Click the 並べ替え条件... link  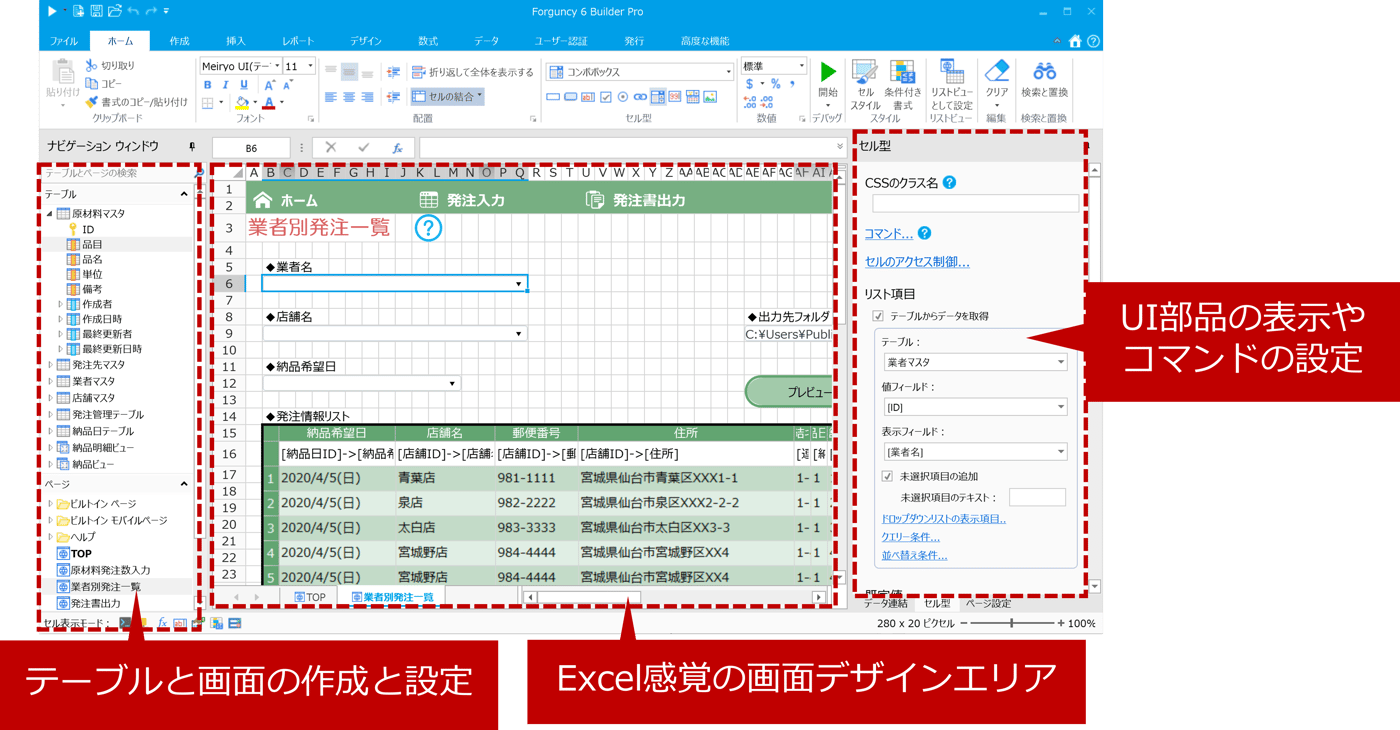pos(914,555)
